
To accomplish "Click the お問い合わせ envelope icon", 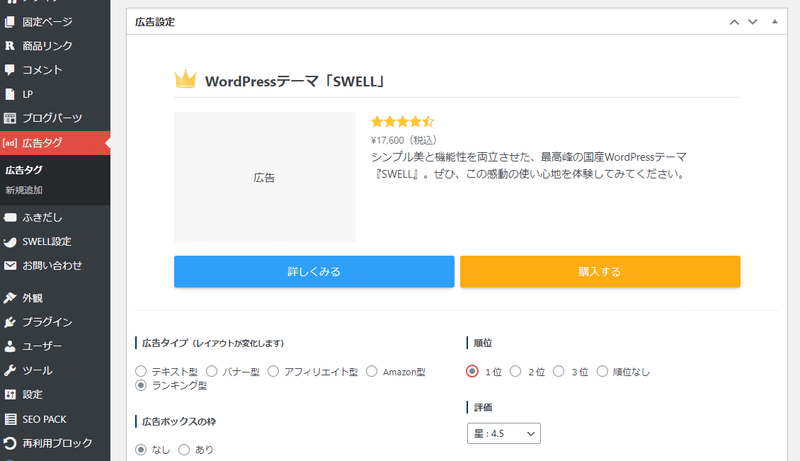I will pyautogui.click(x=10, y=266).
